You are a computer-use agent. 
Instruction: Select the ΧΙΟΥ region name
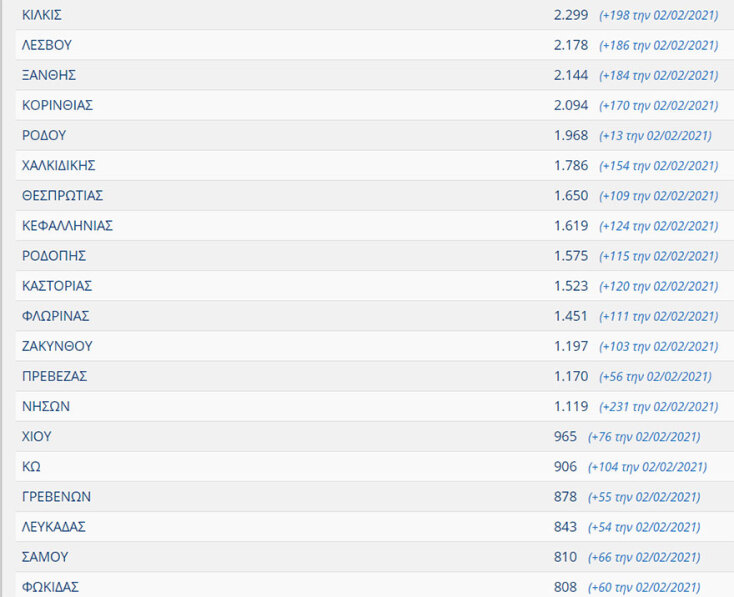click(37, 436)
